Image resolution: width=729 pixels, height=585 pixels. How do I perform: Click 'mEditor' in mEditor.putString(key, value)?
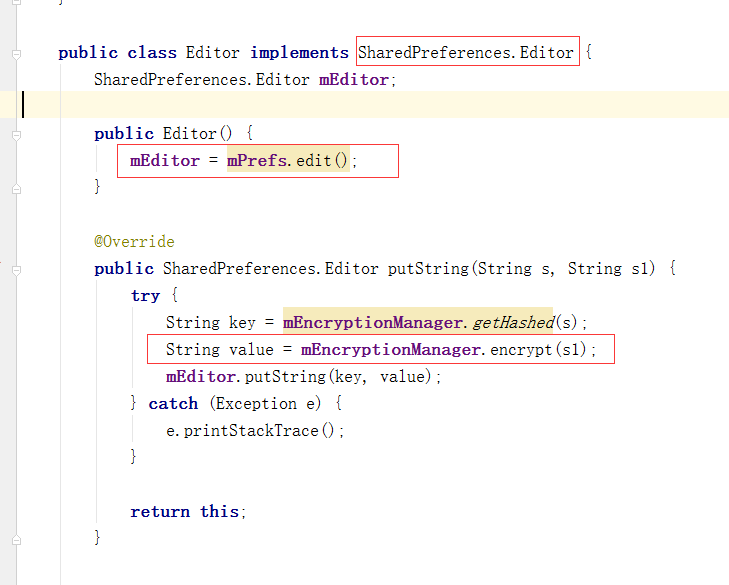coord(200,377)
